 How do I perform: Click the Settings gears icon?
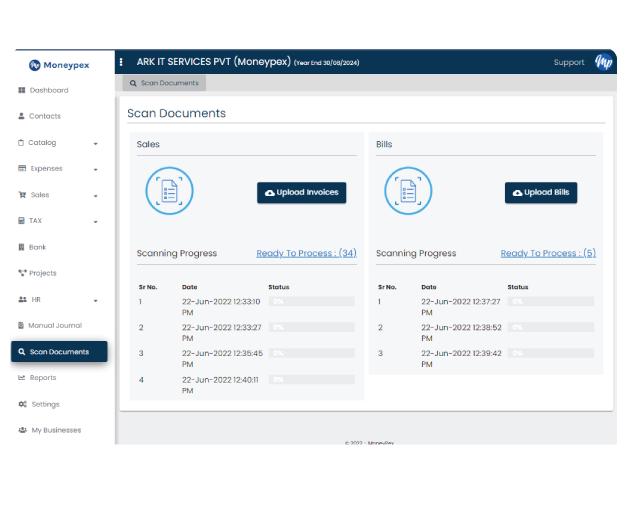22,404
